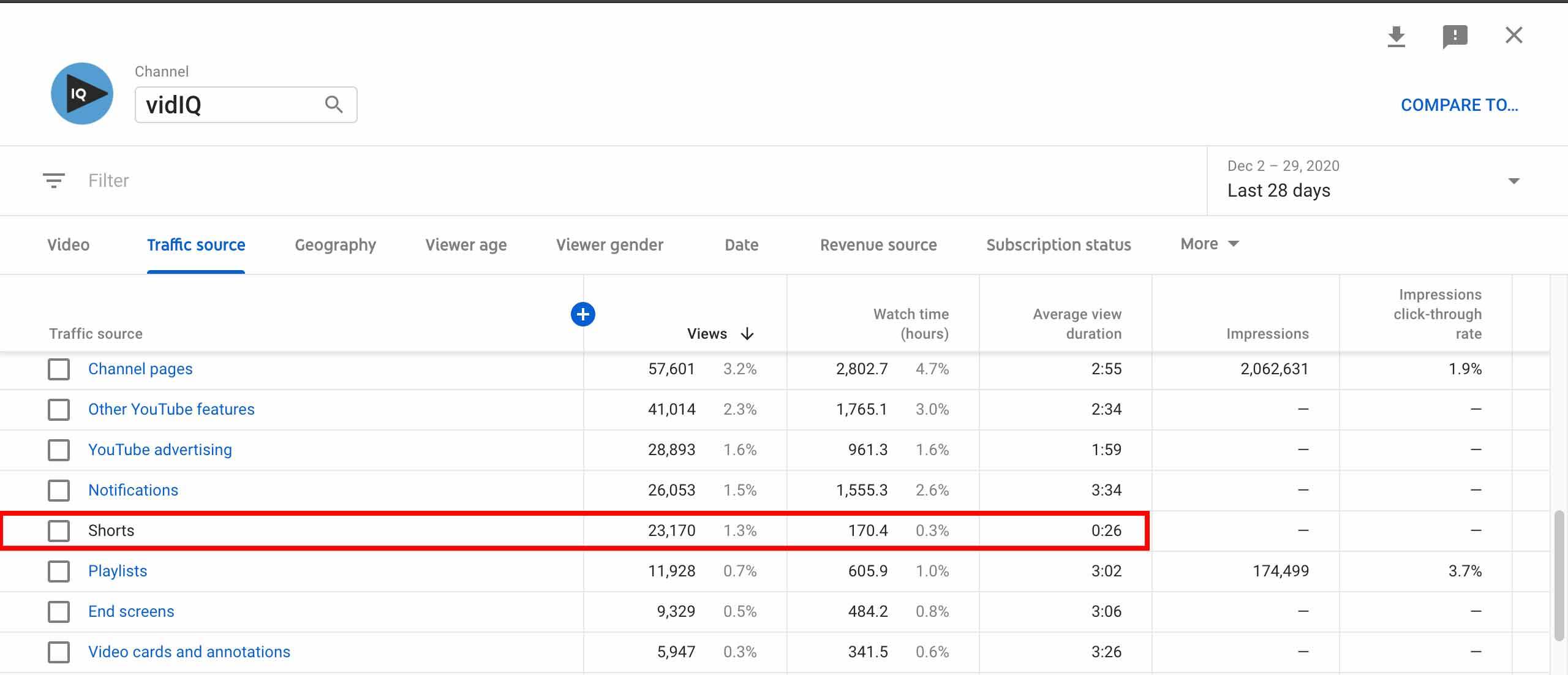
Task: Add a metric with blue plus icon
Action: pos(582,314)
